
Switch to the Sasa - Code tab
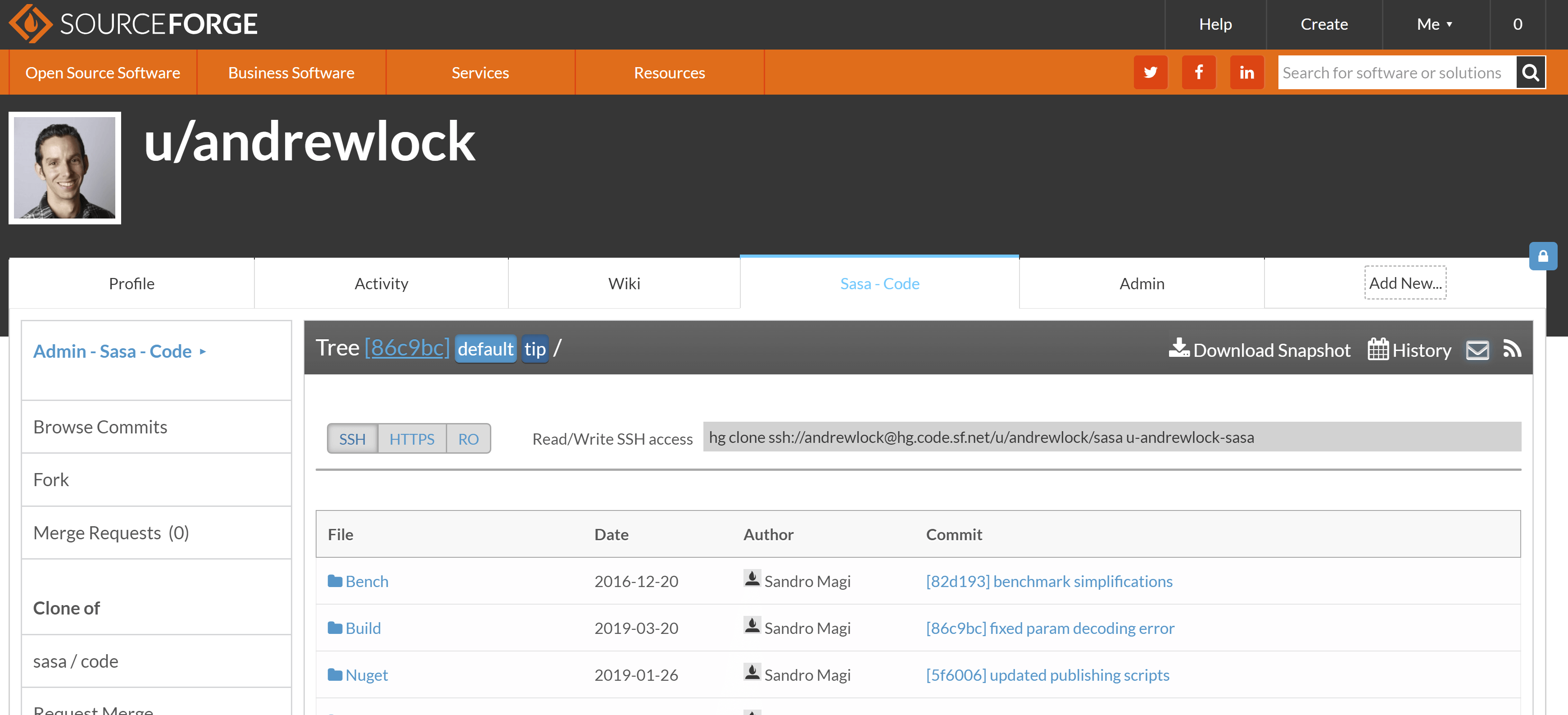click(879, 283)
